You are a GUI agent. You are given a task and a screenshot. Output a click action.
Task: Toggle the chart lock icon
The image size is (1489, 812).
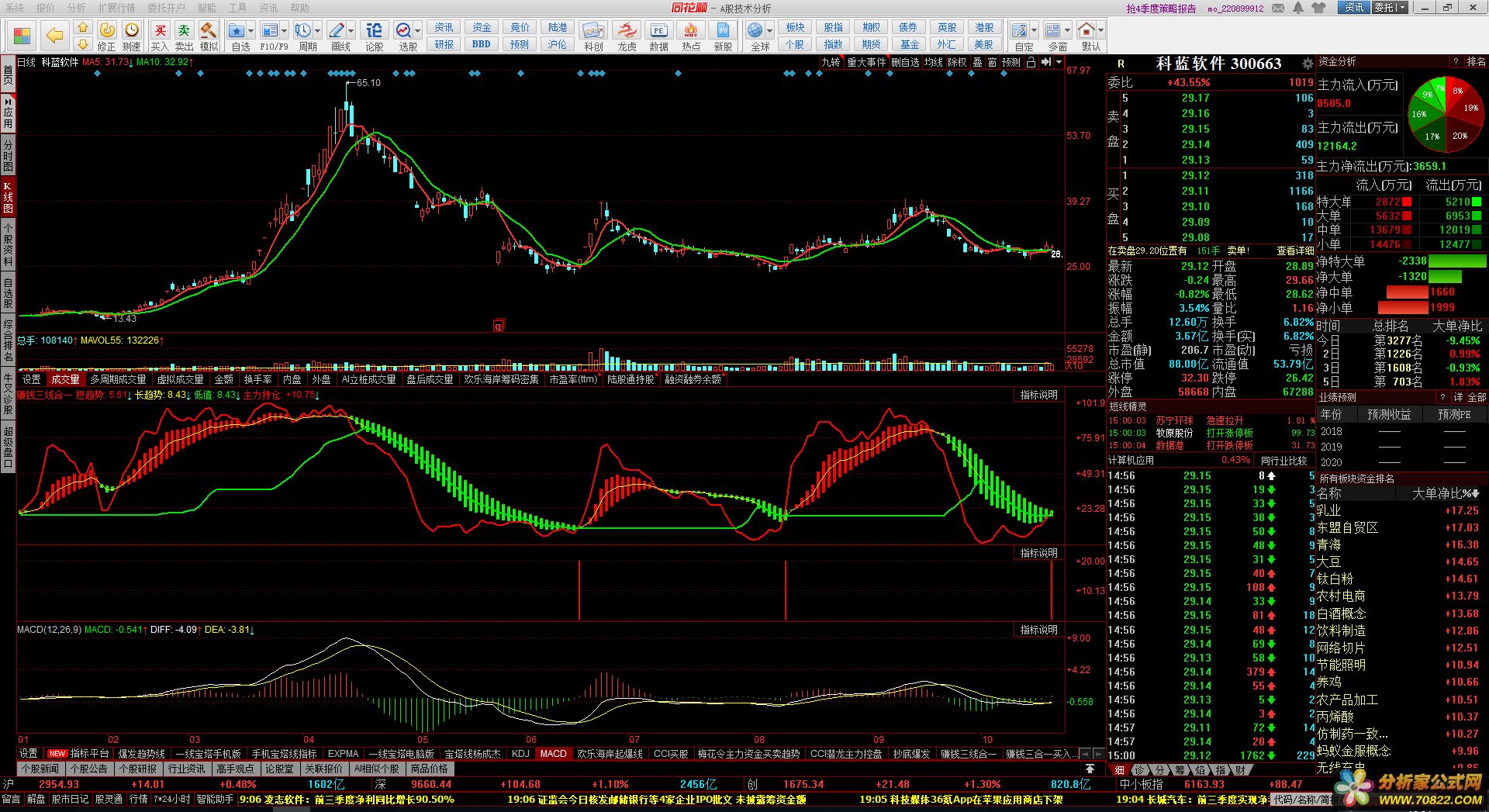1031,62
